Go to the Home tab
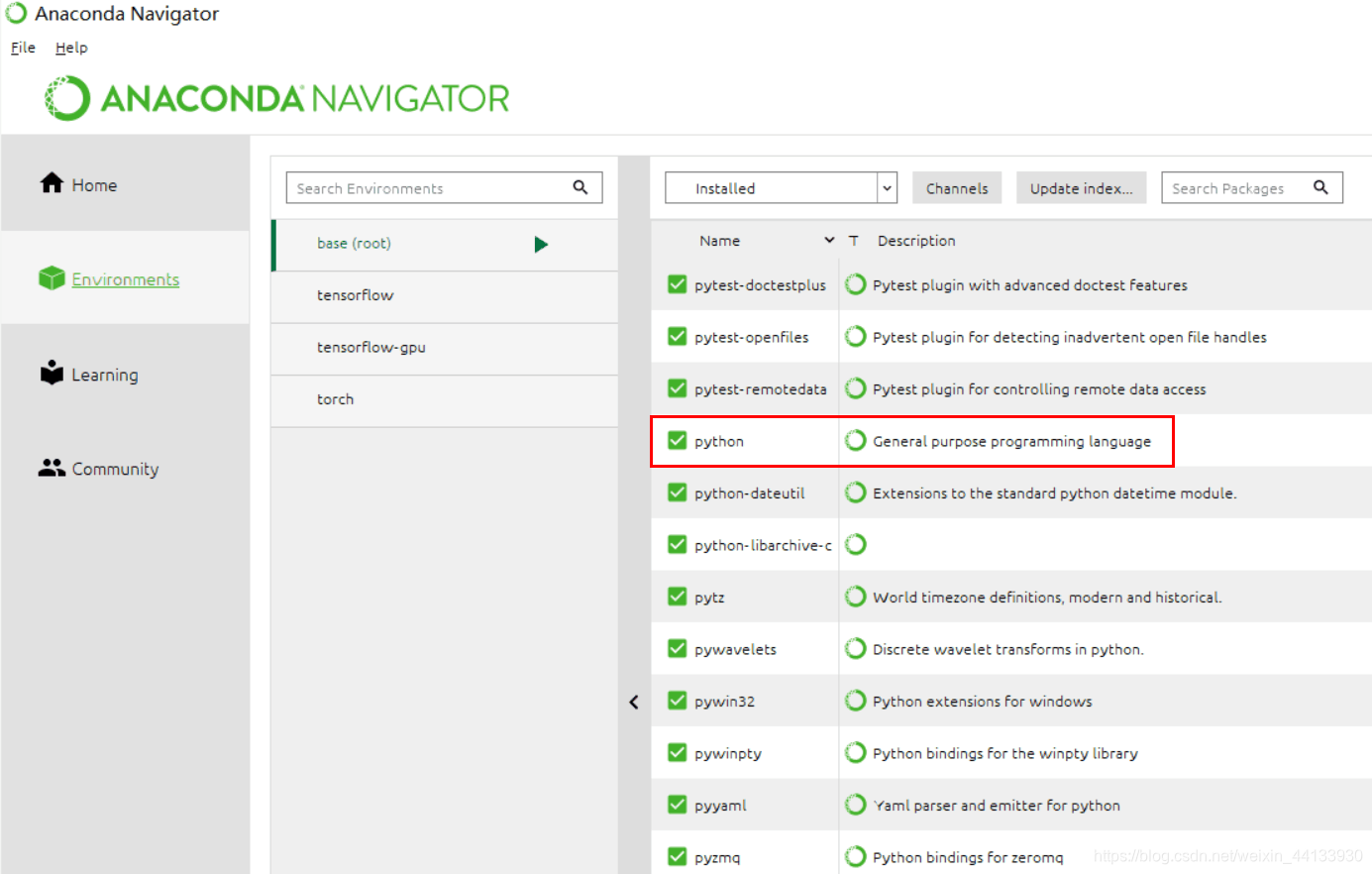Image resolution: width=1372 pixels, height=874 pixels. point(125,184)
